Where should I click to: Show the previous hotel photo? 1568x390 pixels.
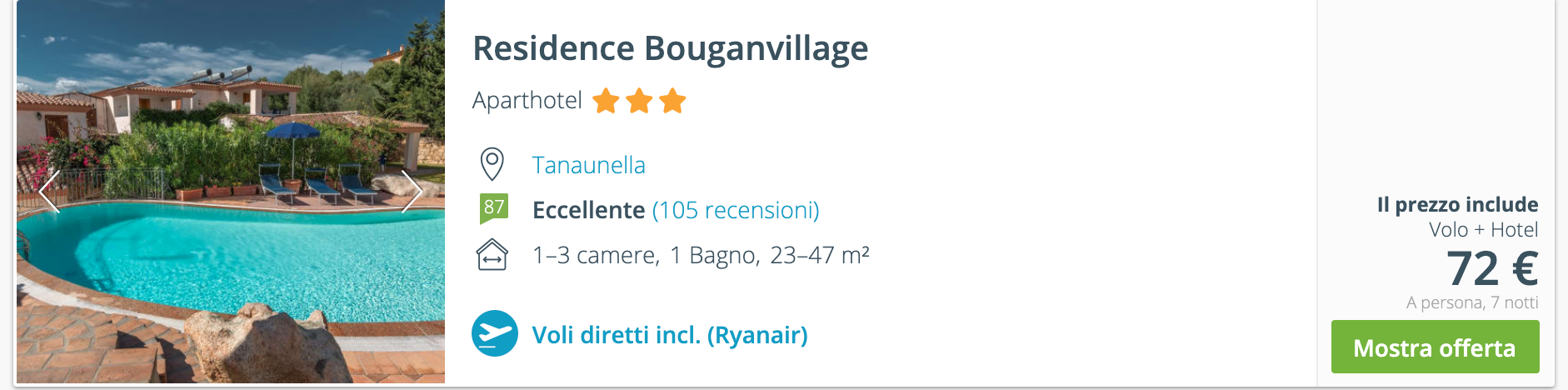tap(50, 192)
